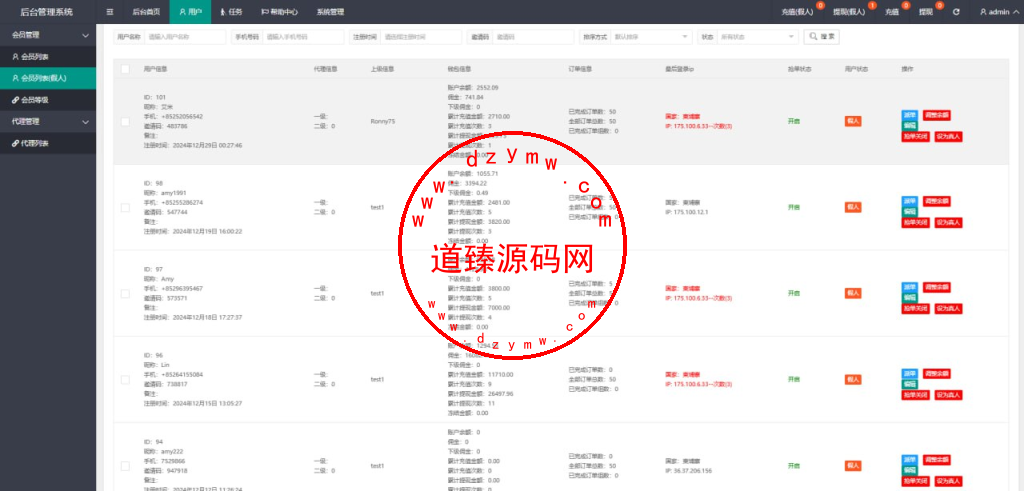
Task: Open 代理列表 in the sidebar
Action: pyautogui.click(x=48, y=143)
